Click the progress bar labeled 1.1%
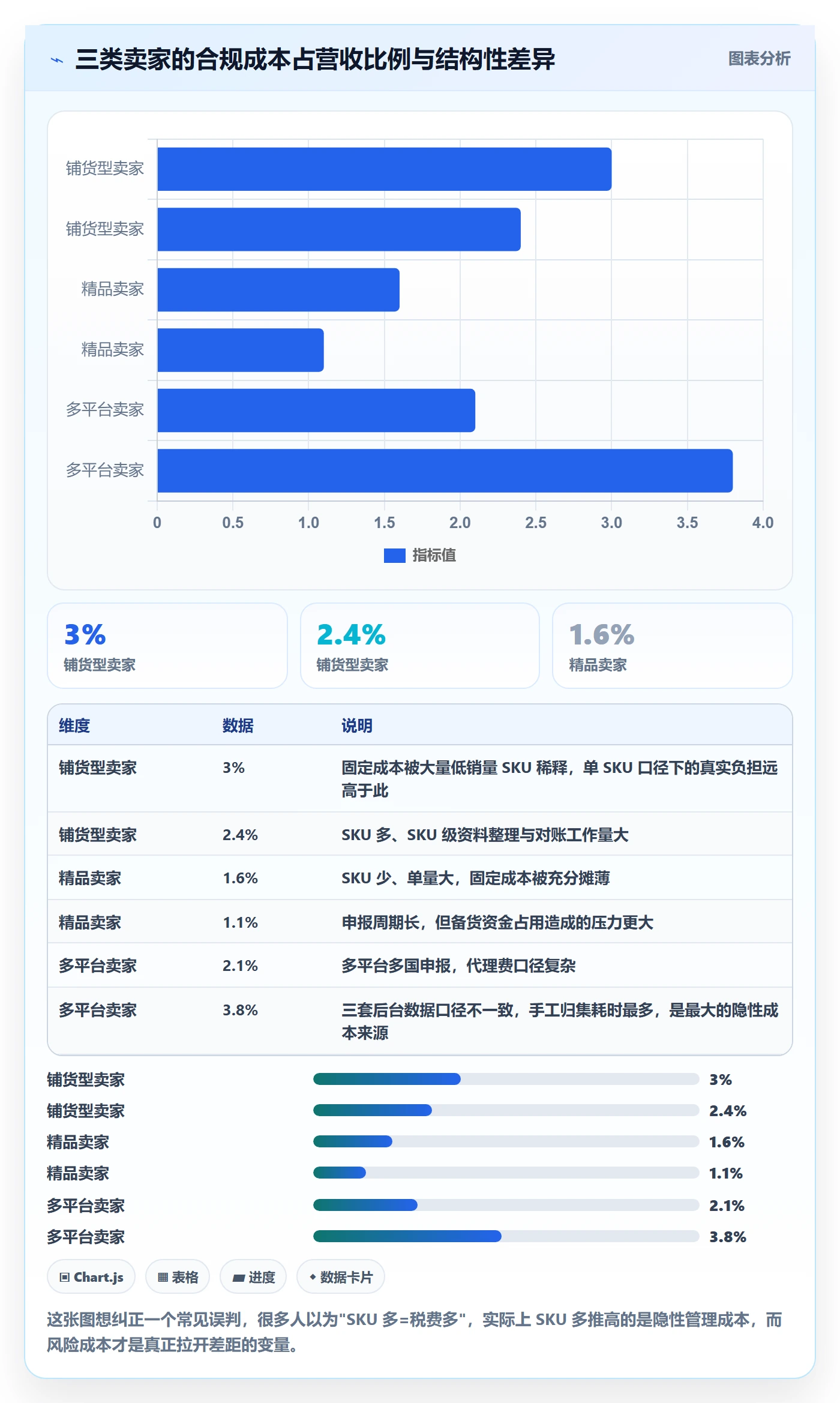Viewport: 840px width, 1403px height. 506,1173
